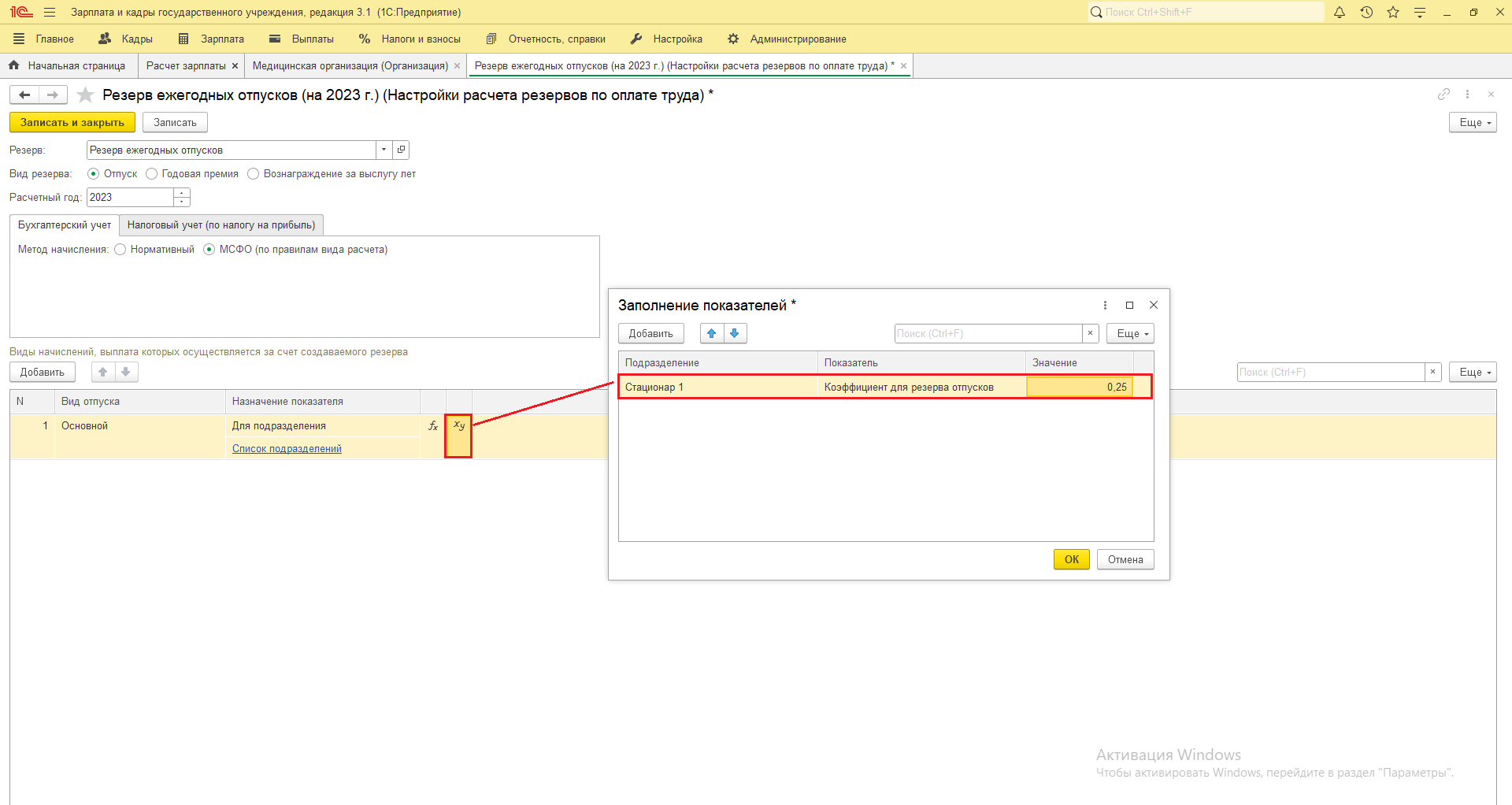Add this form to favorites star

[86, 95]
